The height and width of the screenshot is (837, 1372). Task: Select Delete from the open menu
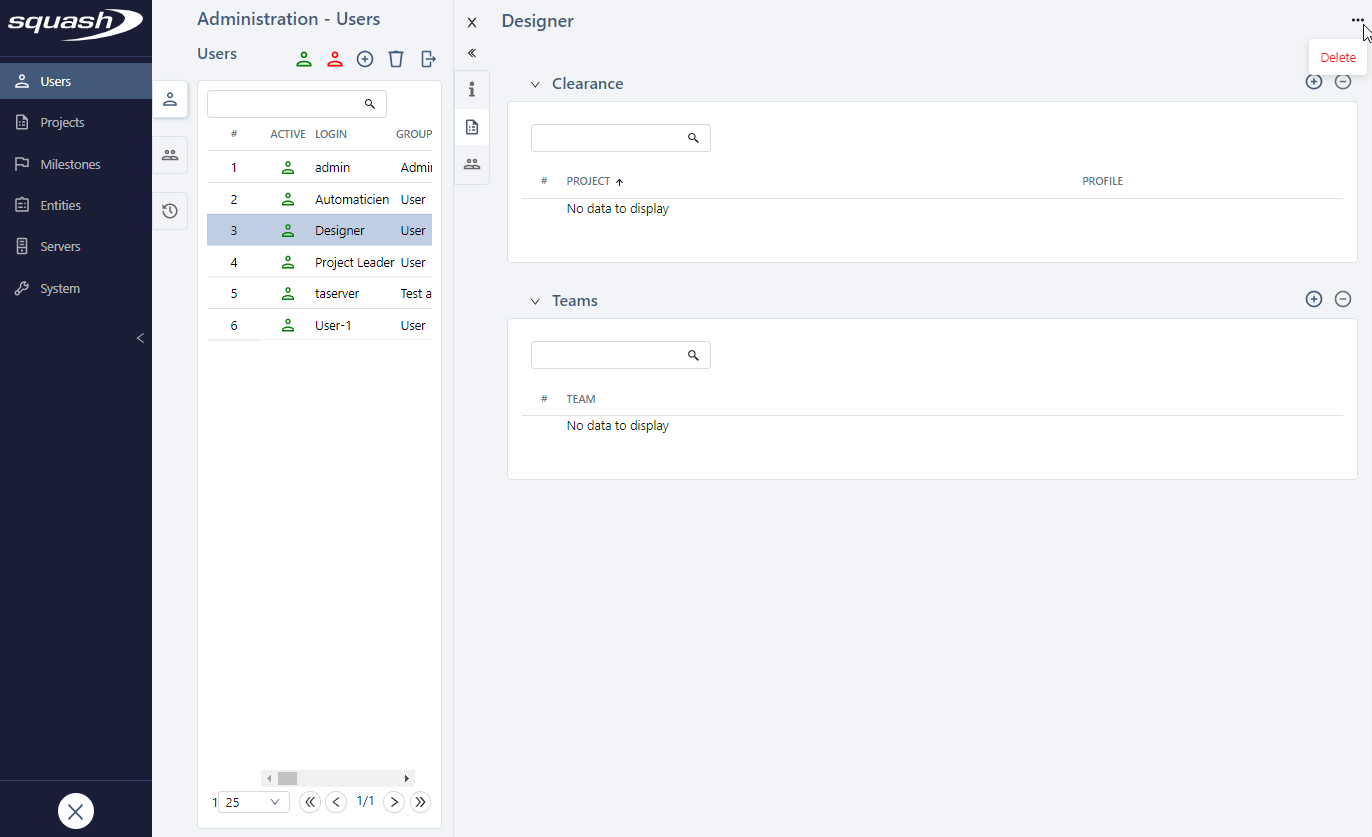[1338, 58]
